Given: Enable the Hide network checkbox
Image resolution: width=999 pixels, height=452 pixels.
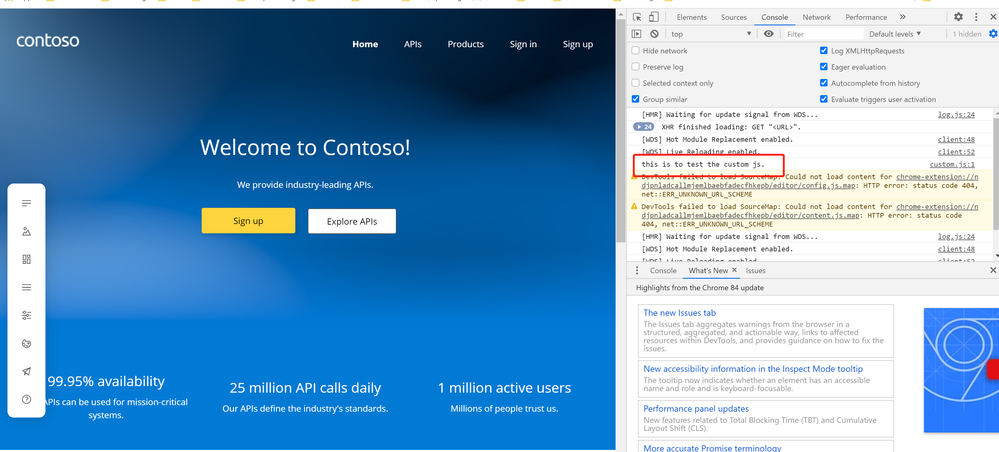Looking at the screenshot, I should pyautogui.click(x=635, y=50).
